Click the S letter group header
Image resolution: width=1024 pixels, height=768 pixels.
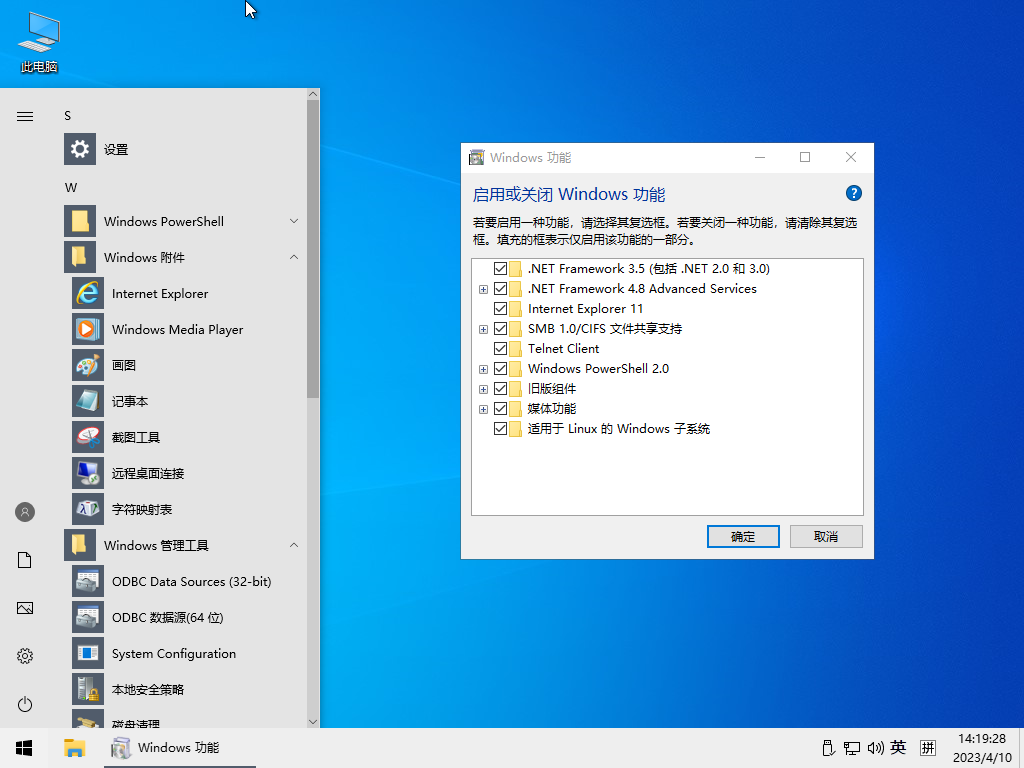67,116
